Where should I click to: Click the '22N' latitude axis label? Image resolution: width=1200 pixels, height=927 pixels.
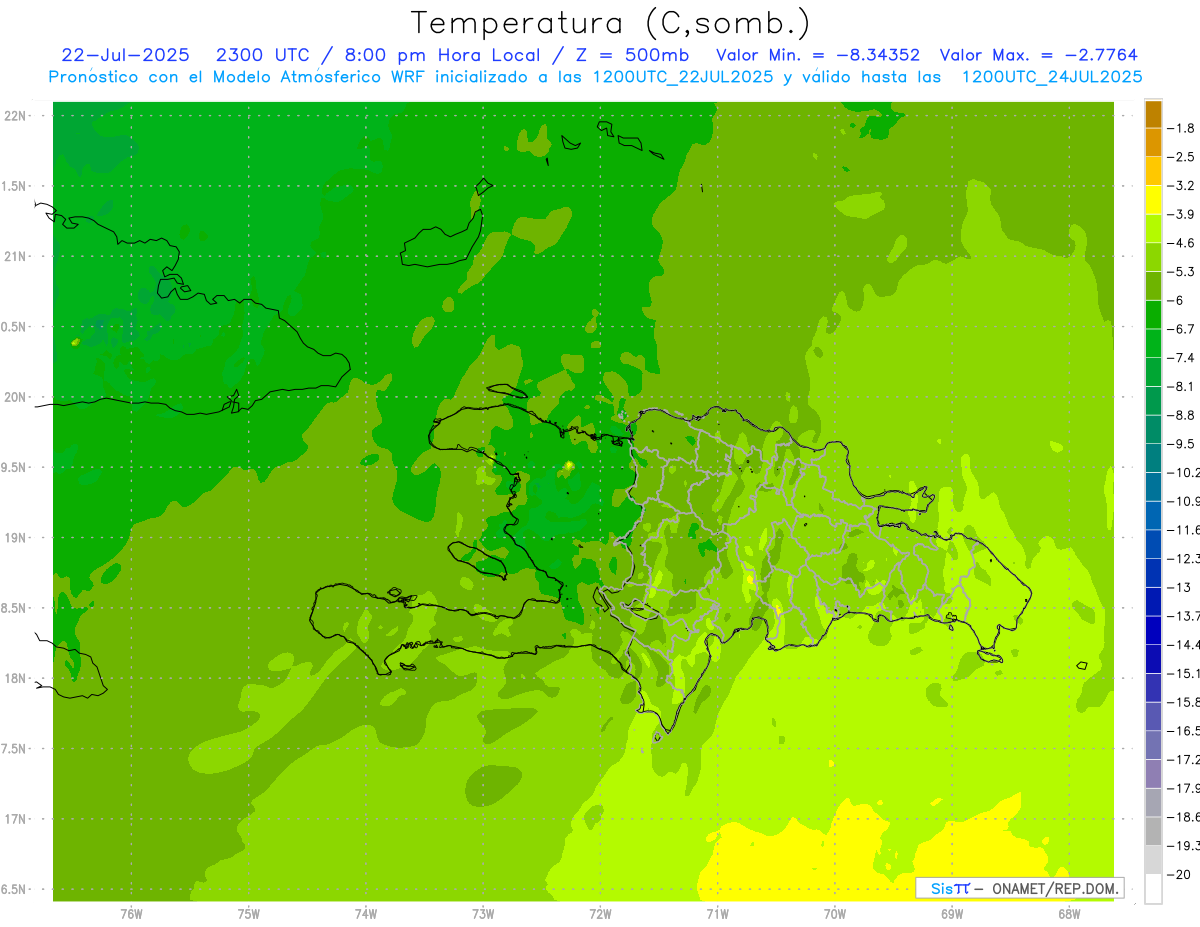click(x=14, y=116)
